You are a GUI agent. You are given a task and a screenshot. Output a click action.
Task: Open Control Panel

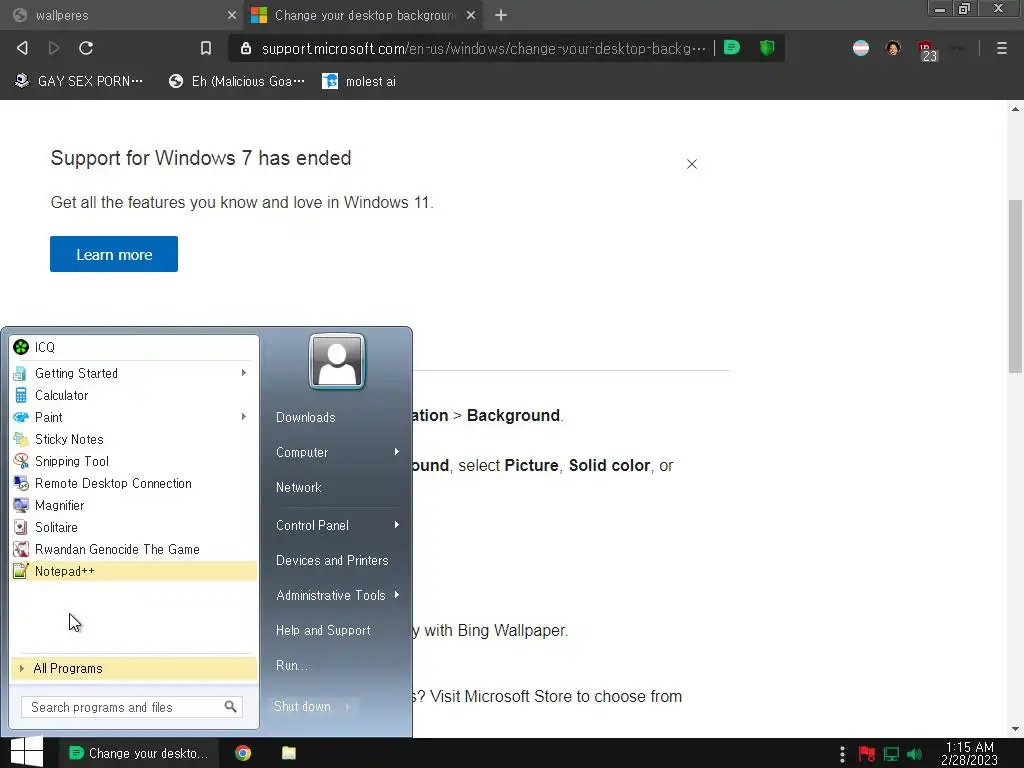click(x=312, y=526)
